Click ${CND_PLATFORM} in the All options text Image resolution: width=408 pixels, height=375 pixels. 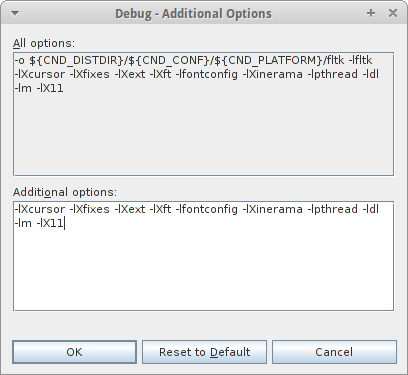point(269,61)
